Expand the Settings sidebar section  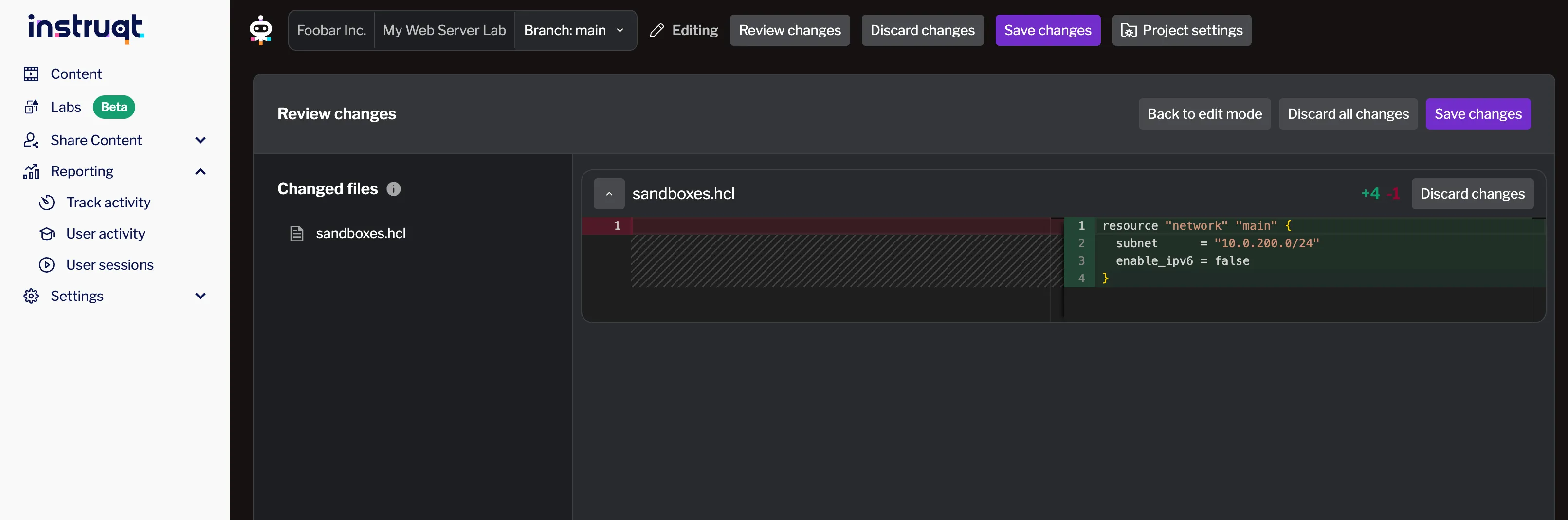(201, 296)
